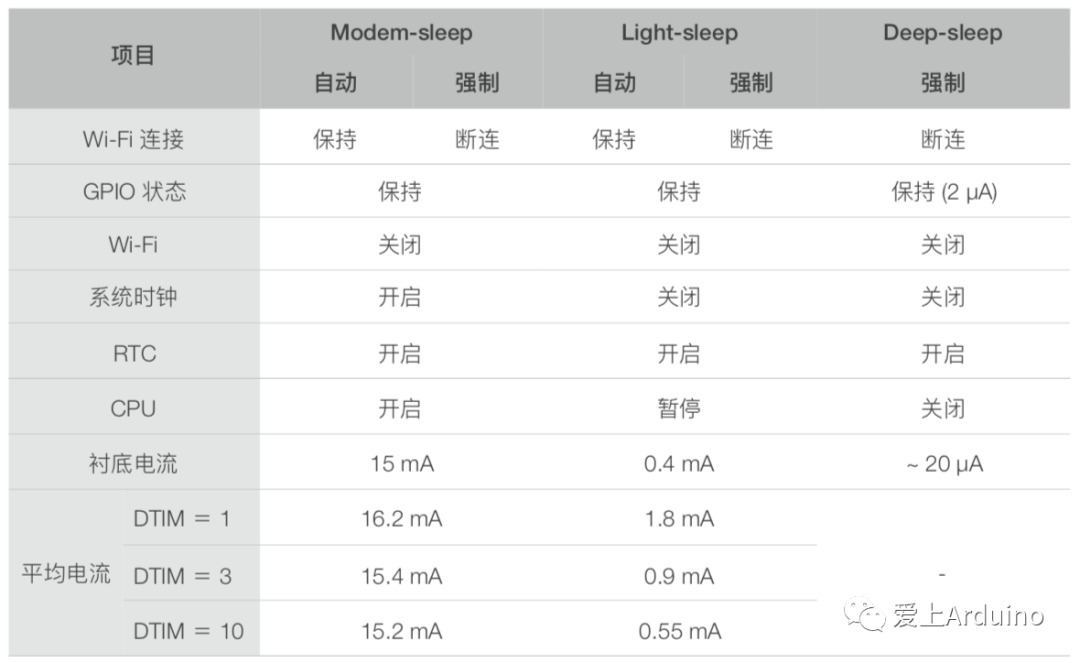Click the 保持 (2 µA) cell
Screen dimensions: 1080x663
pyautogui.click(x=944, y=191)
